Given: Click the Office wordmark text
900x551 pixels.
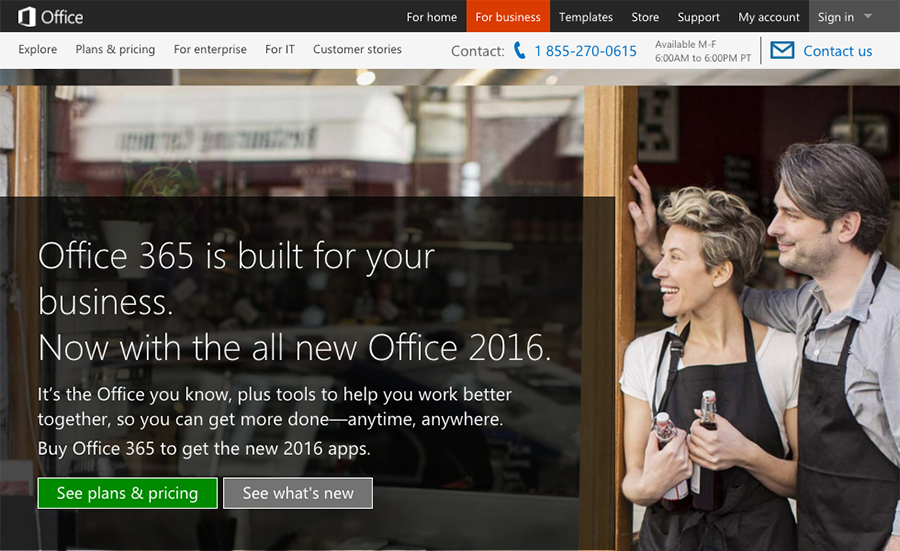Looking at the screenshot, I should tap(62, 17).
